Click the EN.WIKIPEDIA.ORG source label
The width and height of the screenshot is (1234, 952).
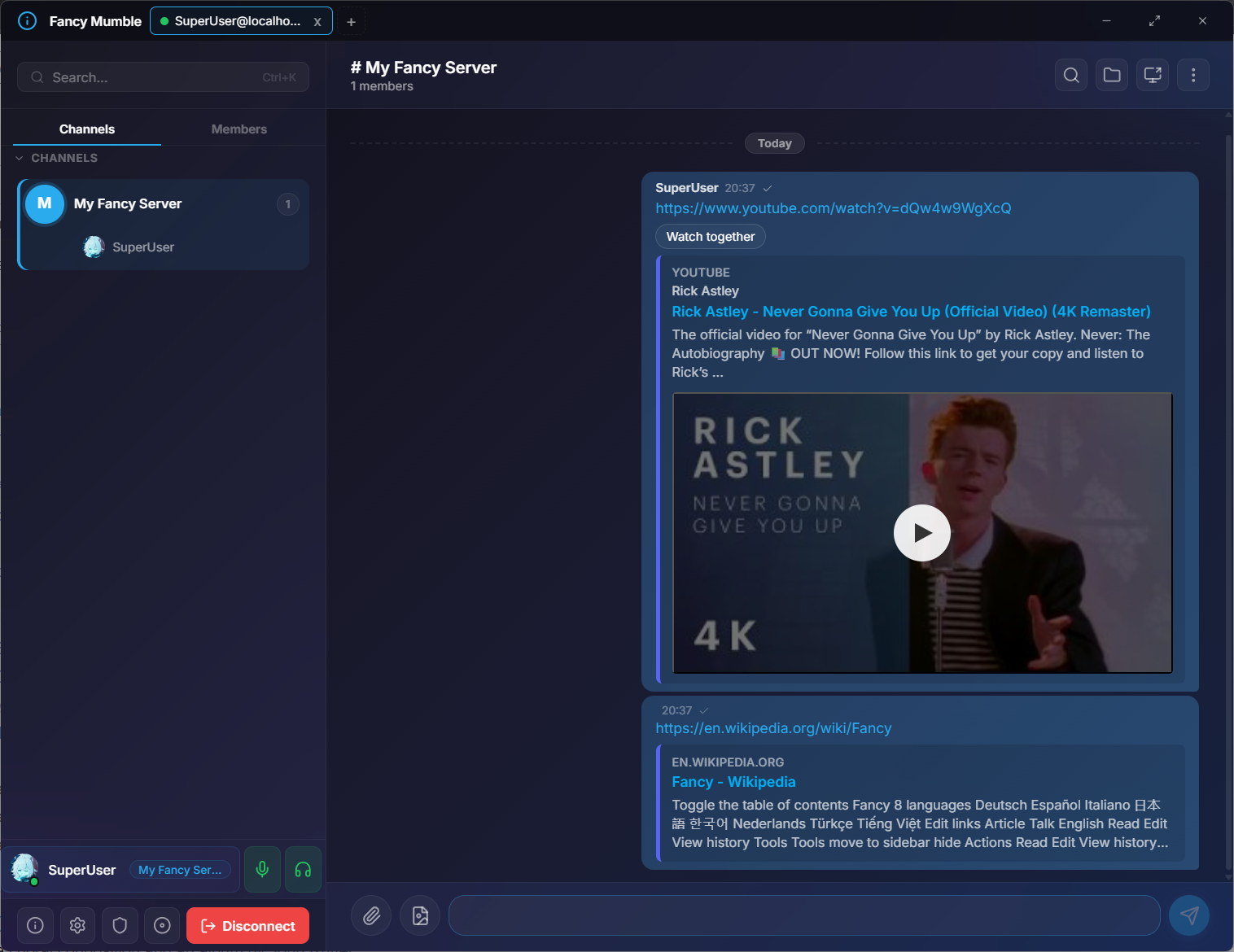[728, 762]
